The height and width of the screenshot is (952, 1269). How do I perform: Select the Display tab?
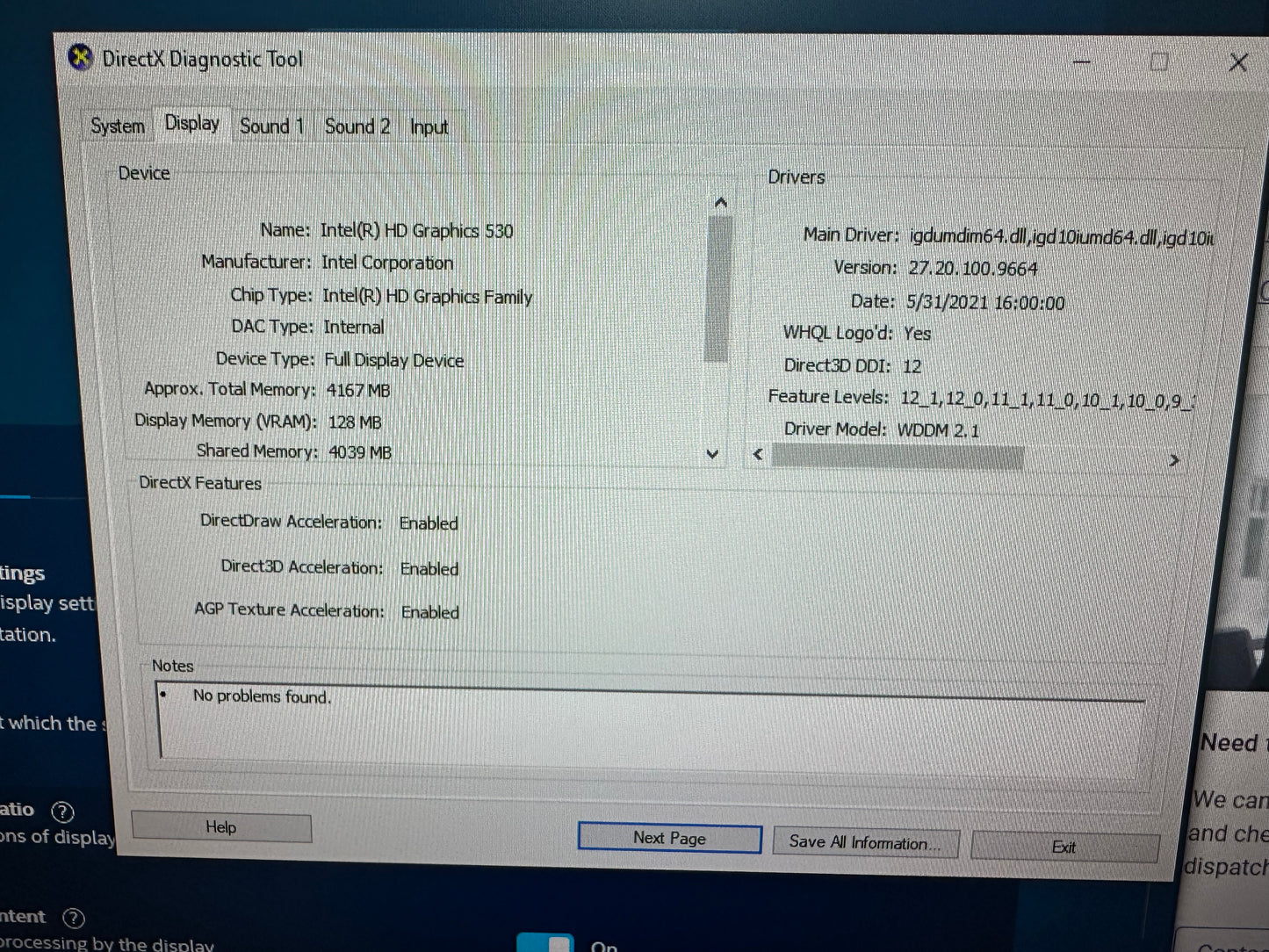(x=191, y=123)
